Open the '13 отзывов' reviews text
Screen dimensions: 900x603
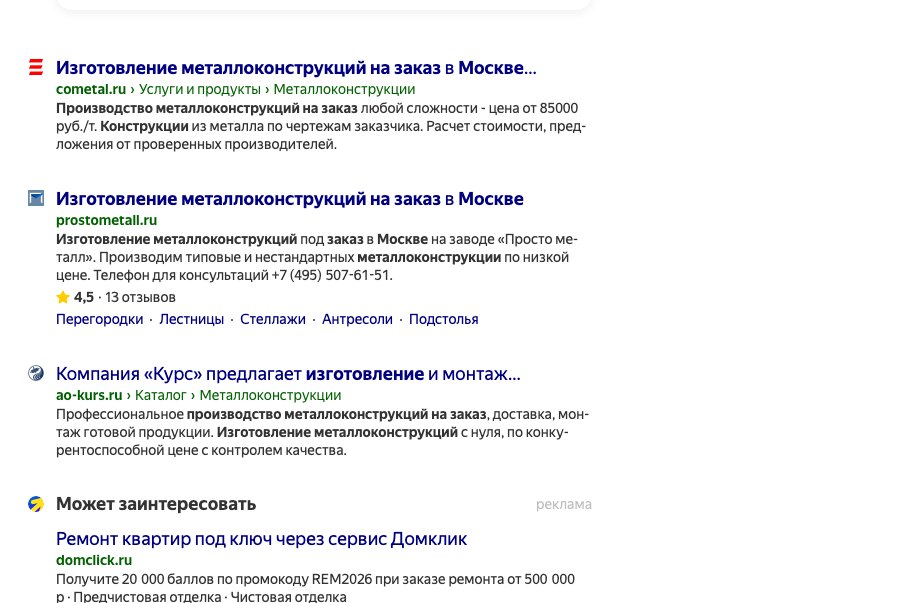(x=140, y=297)
